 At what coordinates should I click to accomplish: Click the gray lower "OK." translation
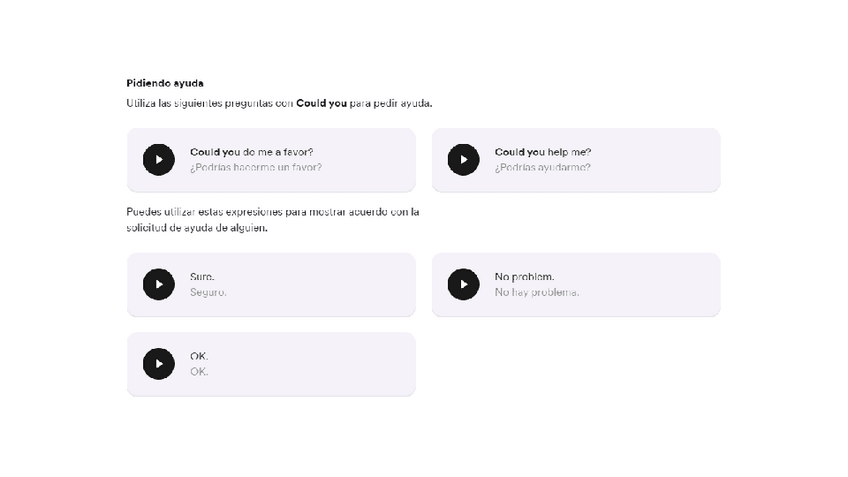[x=199, y=372]
